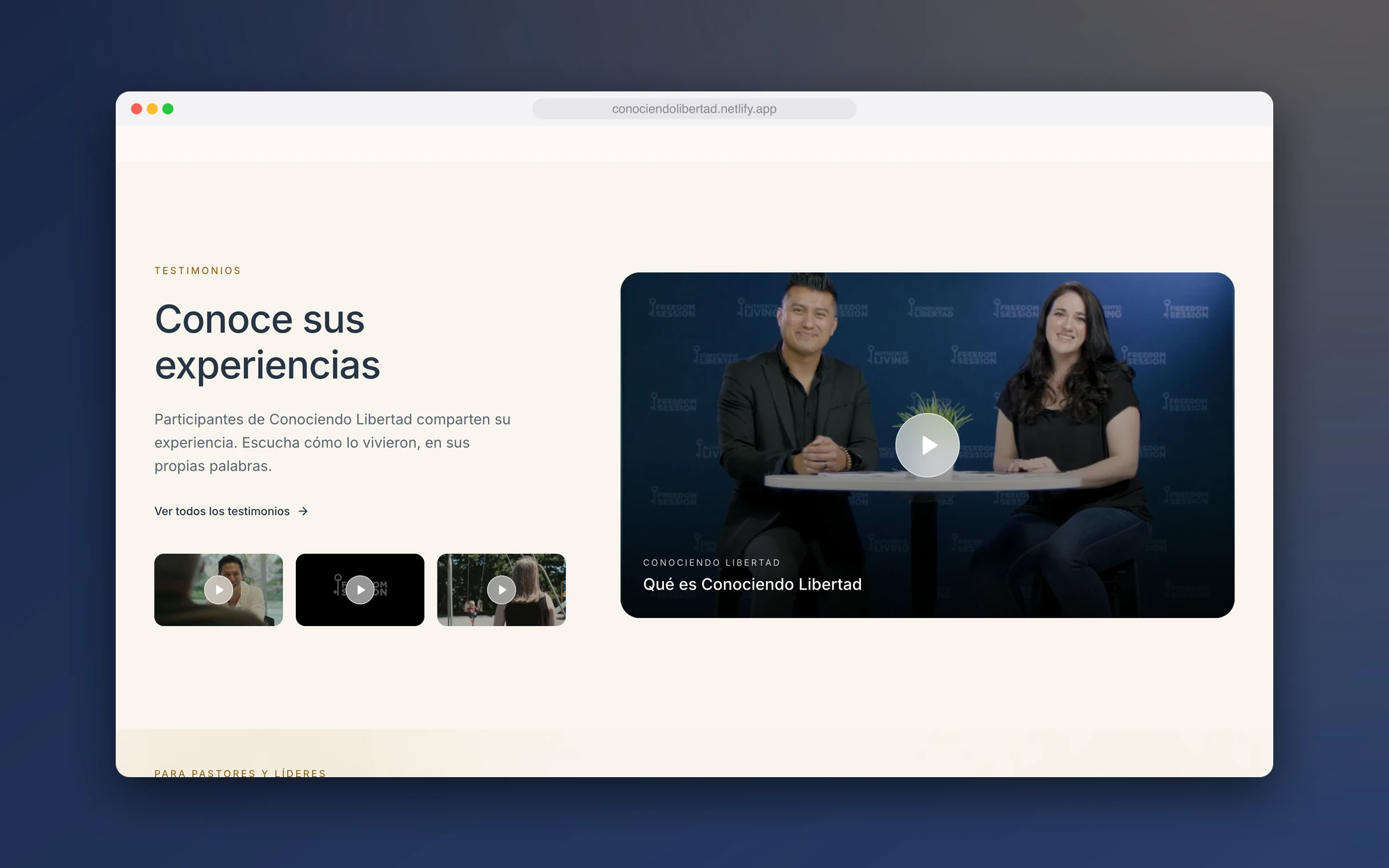
Task: Play the main Qué es Conociendo Libertad video
Action: pos(927,445)
